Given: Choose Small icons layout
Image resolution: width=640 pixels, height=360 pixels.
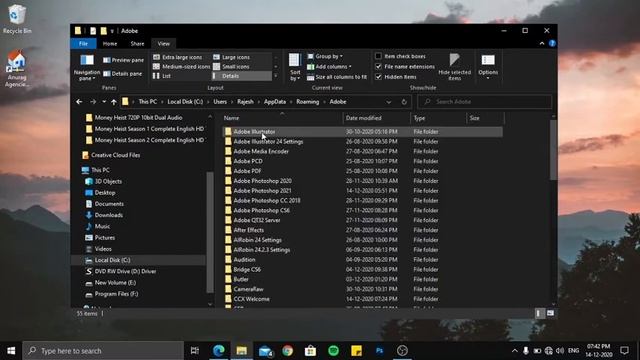Looking at the screenshot, I should (231, 67).
